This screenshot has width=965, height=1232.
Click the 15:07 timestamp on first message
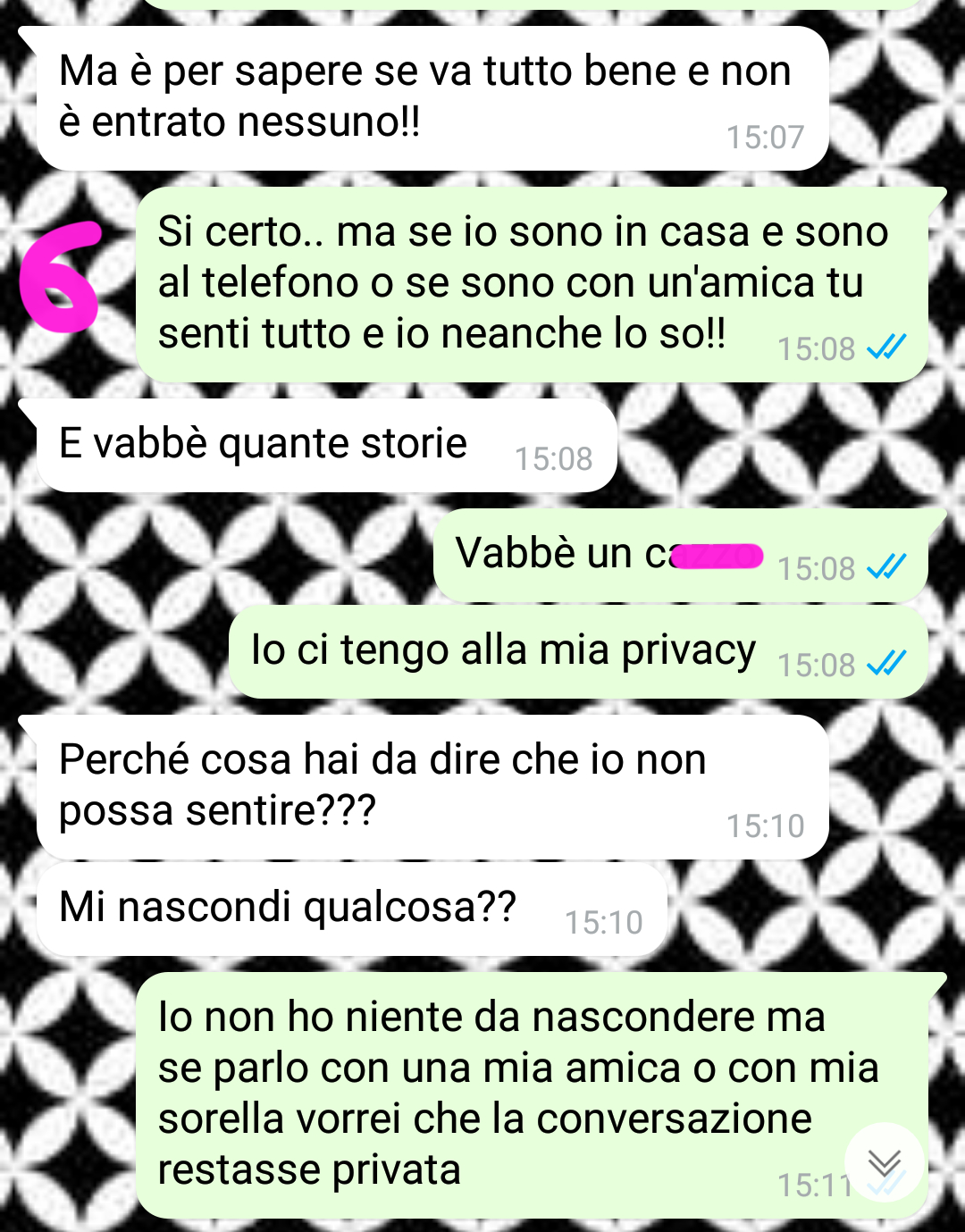coord(765,137)
